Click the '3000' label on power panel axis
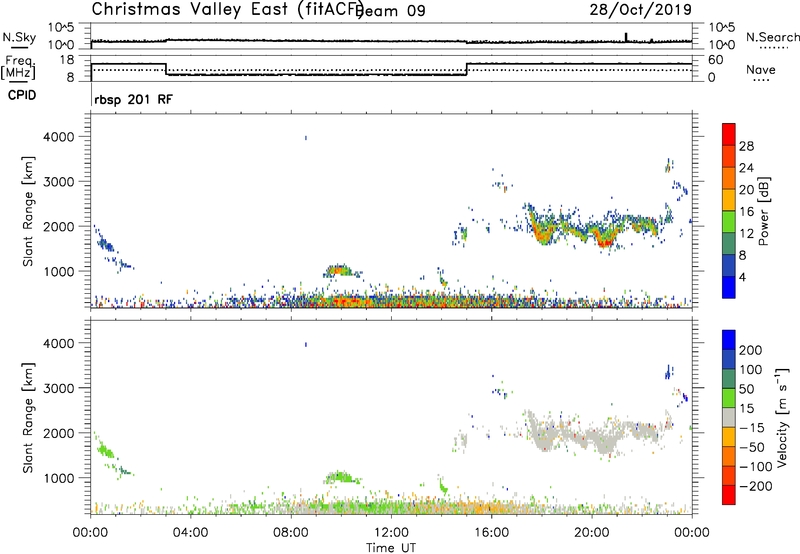The image size is (800, 554). click(x=58, y=182)
